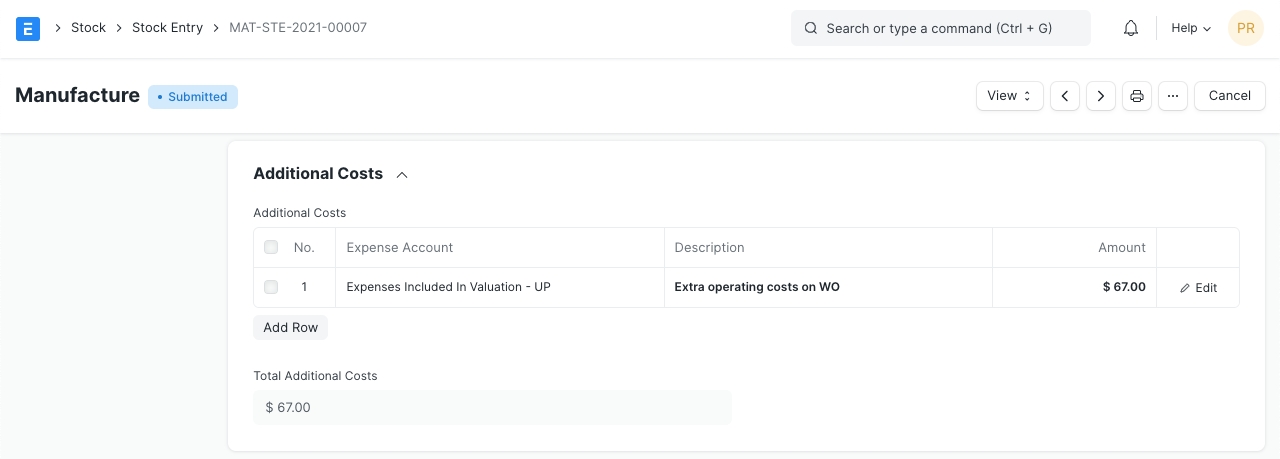
Task: Click the ERPNext home logo icon
Action: [x=28, y=28]
